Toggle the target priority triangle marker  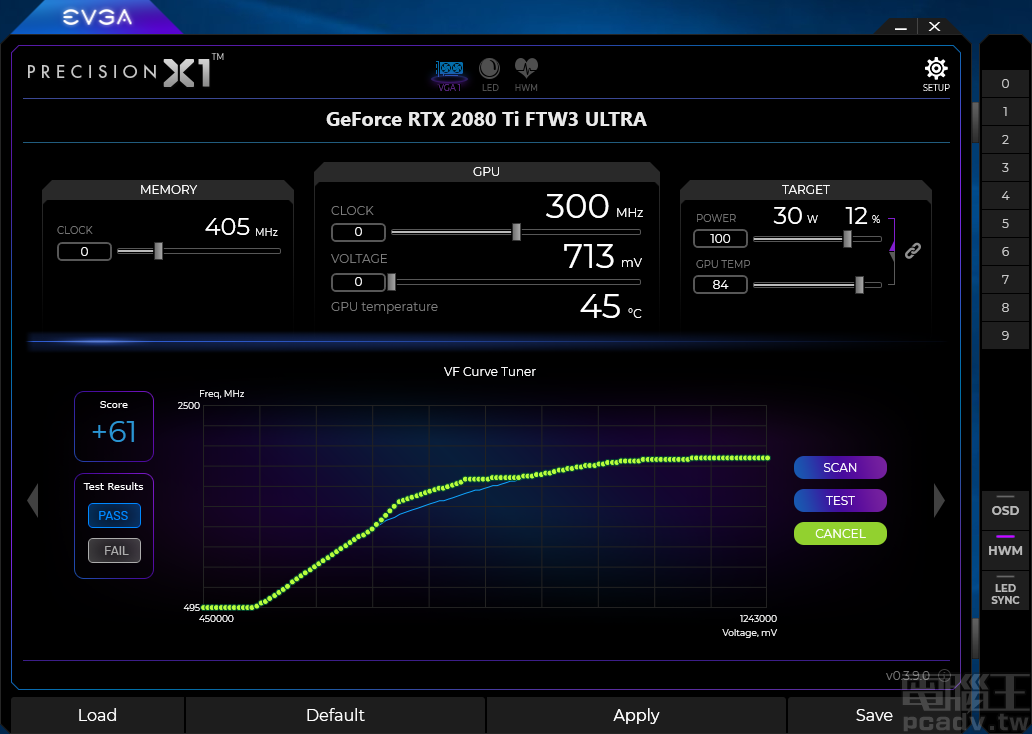pos(892,245)
